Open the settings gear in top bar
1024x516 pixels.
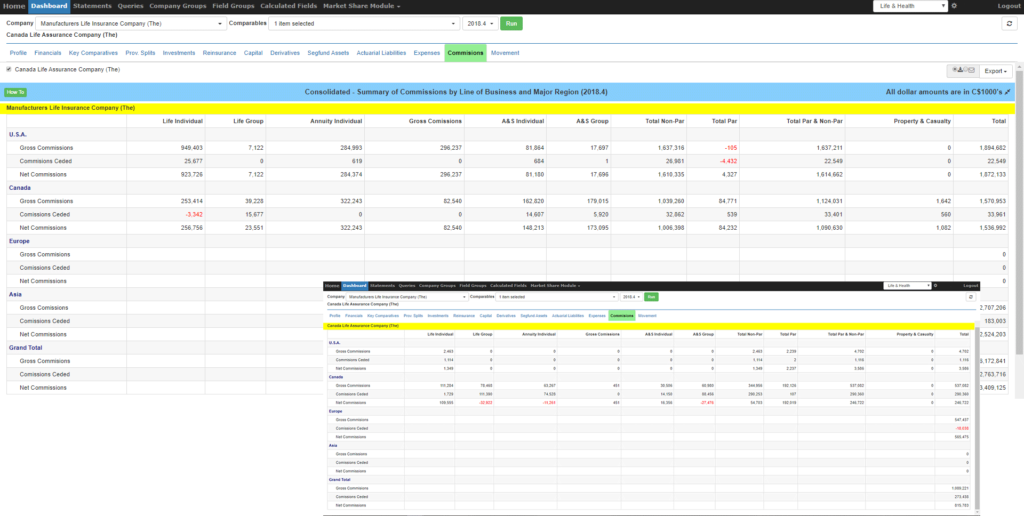coord(954,6)
